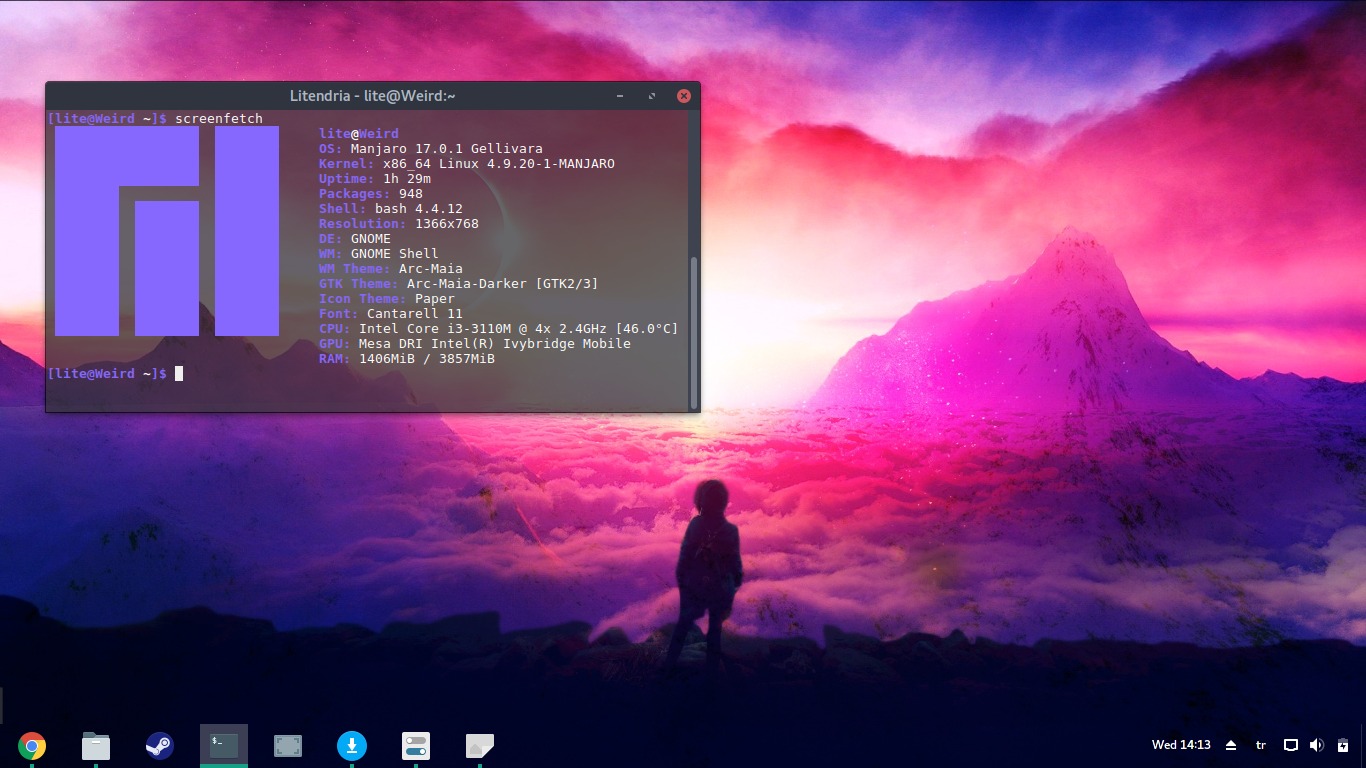Click the Manjaro ASCII logo in terminal
This screenshot has width=1366, height=768.
[167, 231]
